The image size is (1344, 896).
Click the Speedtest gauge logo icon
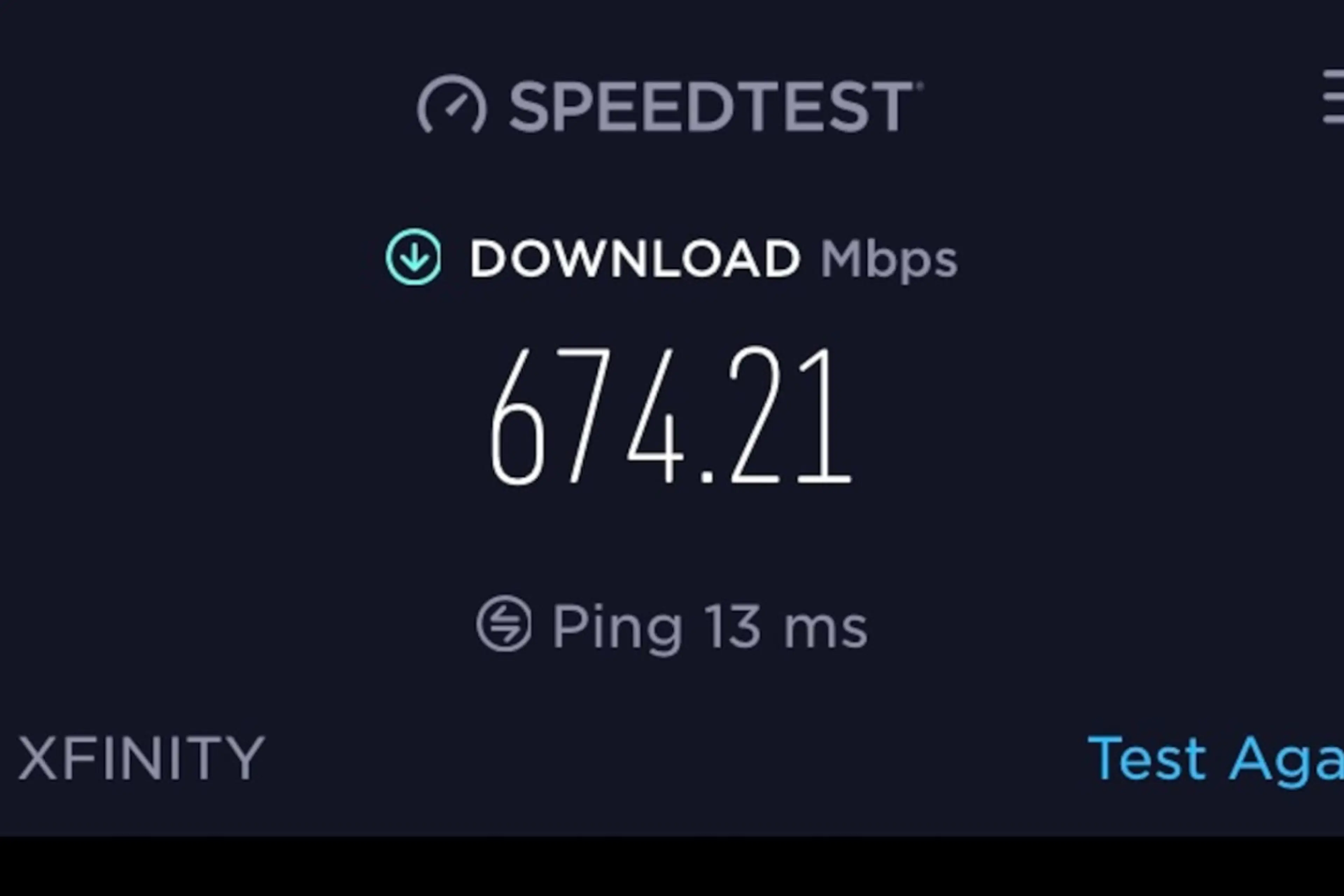point(452,104)
